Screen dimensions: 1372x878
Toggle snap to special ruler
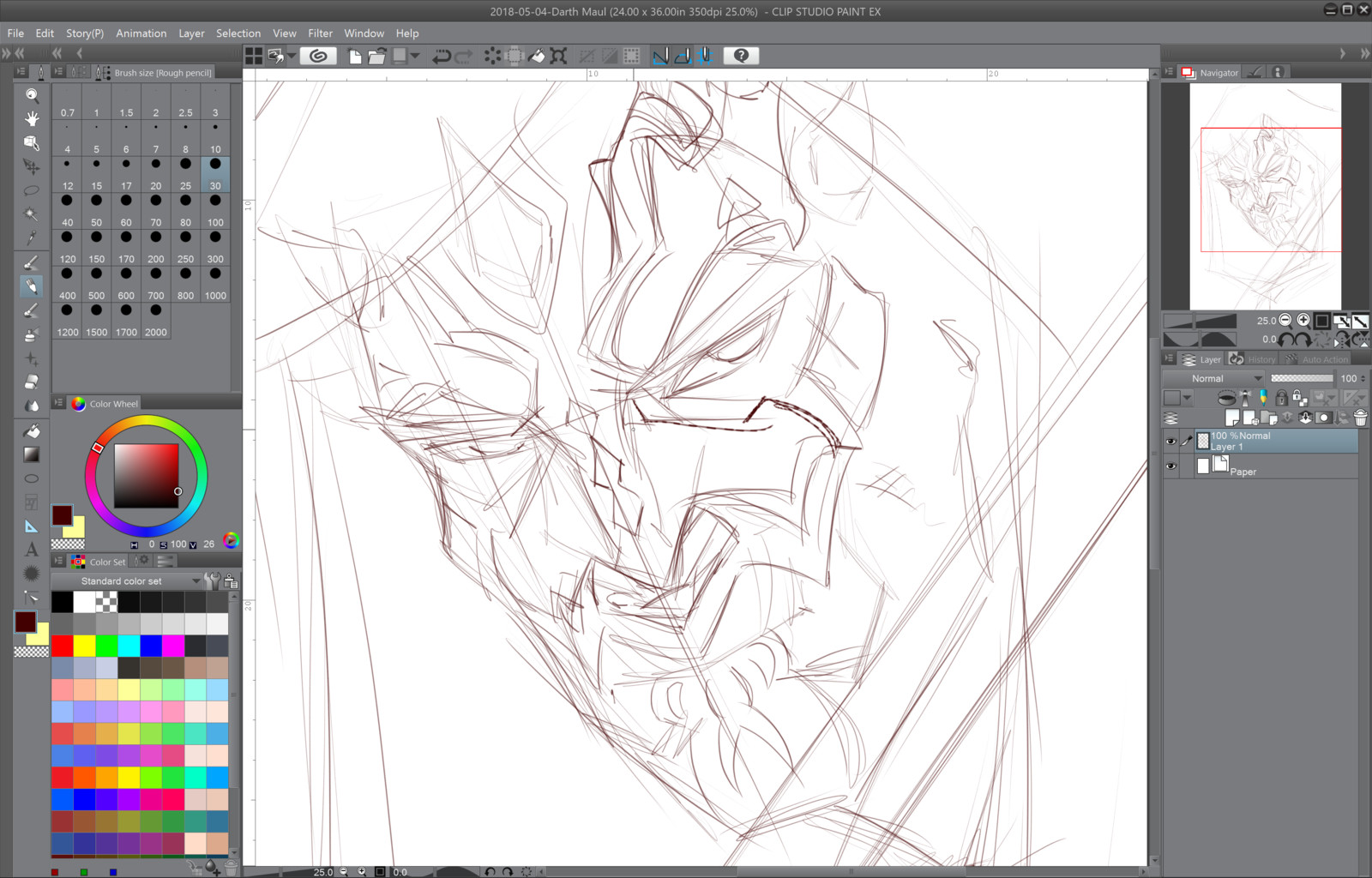click(683, 56)
